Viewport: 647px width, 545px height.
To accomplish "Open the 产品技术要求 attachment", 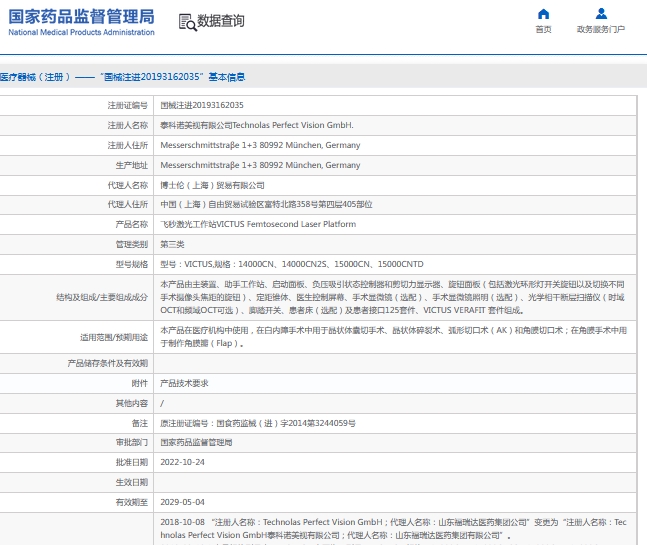I will [184, 383].
